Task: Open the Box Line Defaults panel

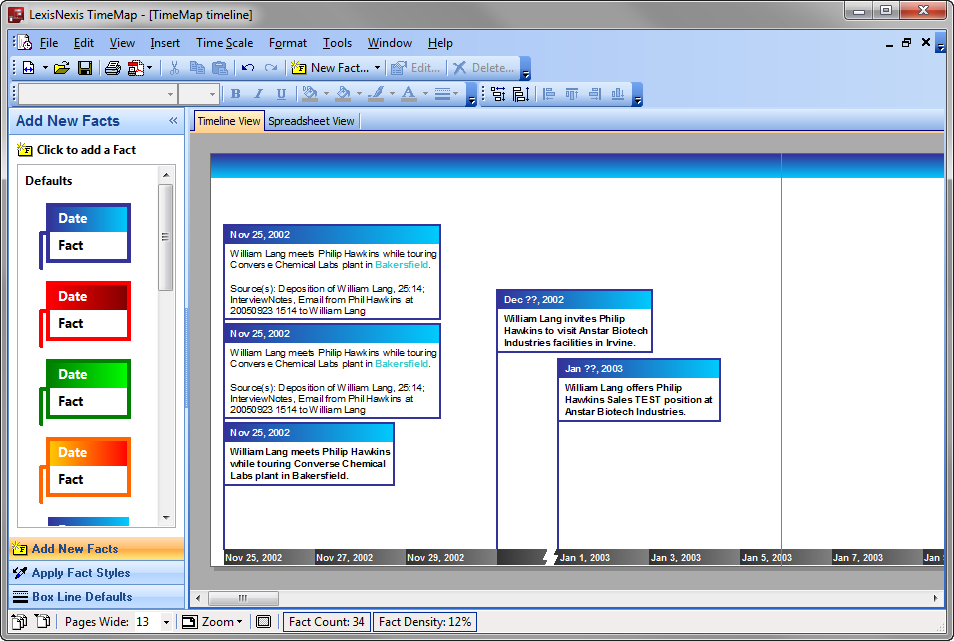Action: coord(97,597)
